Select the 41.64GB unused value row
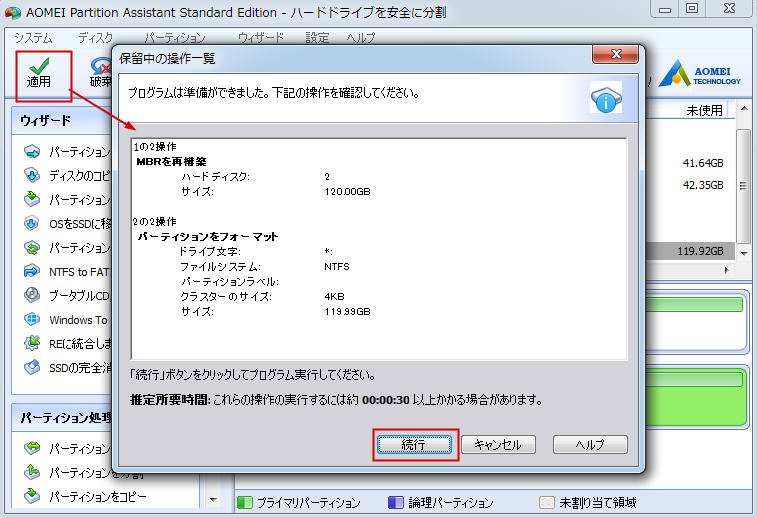 703,163
